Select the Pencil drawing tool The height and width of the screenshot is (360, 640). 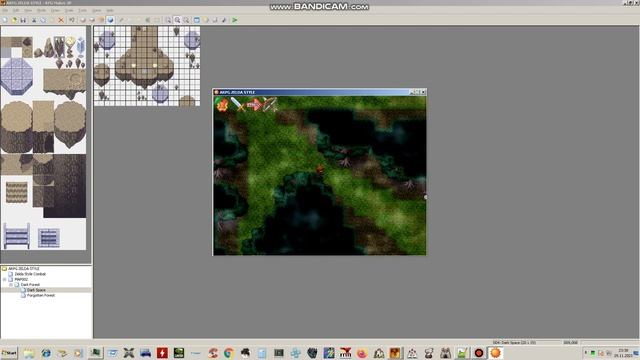tap(121, 20)
